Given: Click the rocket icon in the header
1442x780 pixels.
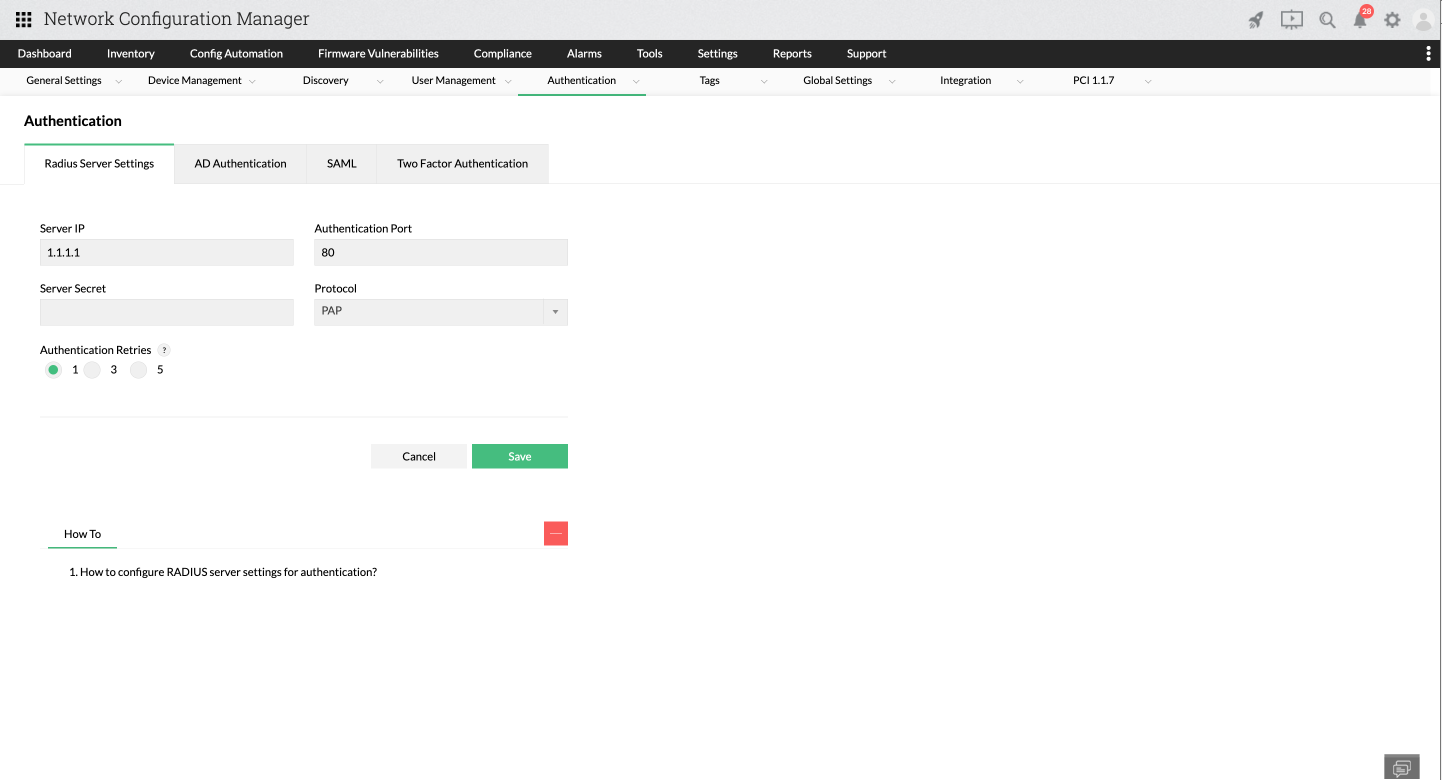Looking at the screenshot, I should (x=1257, y=20).
